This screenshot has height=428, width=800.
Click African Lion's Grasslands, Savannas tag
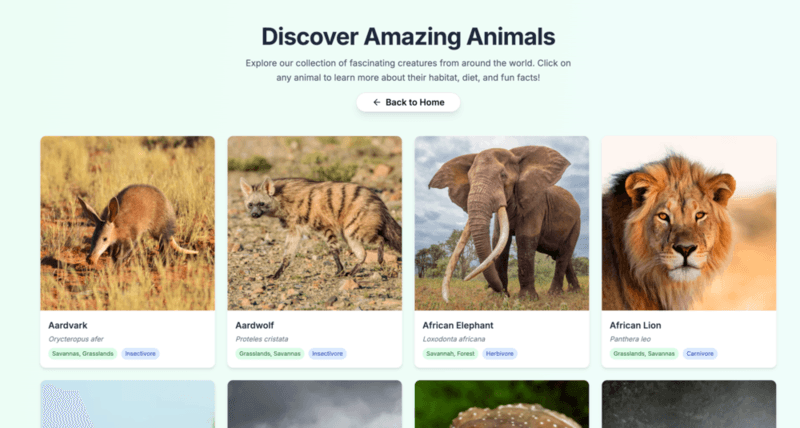click(643, 353)
